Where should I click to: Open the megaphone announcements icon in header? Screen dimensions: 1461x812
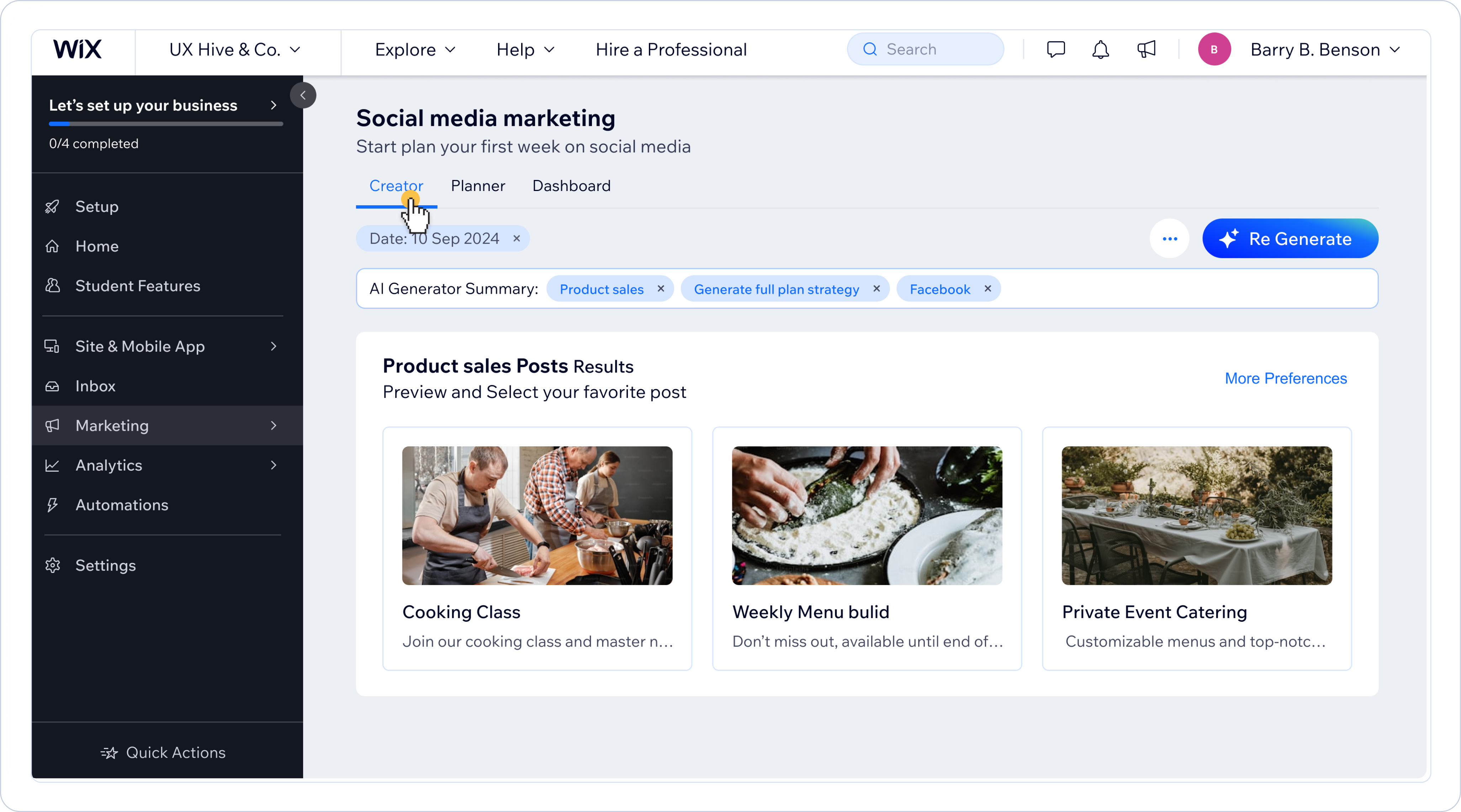[x=1146, y=50]
